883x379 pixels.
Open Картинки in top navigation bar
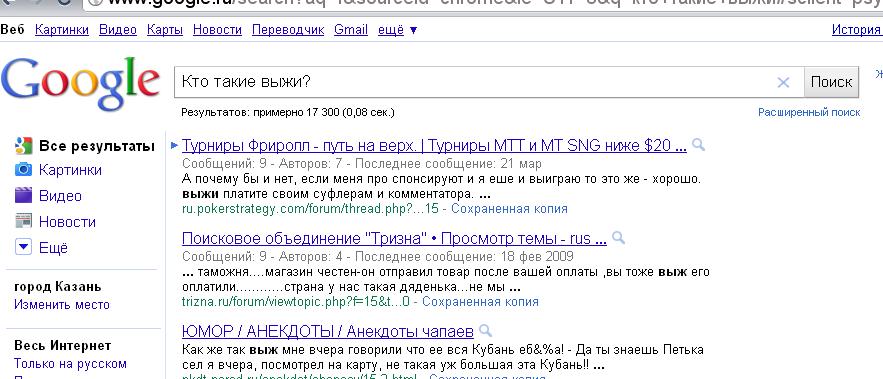(x=62, y=30)
